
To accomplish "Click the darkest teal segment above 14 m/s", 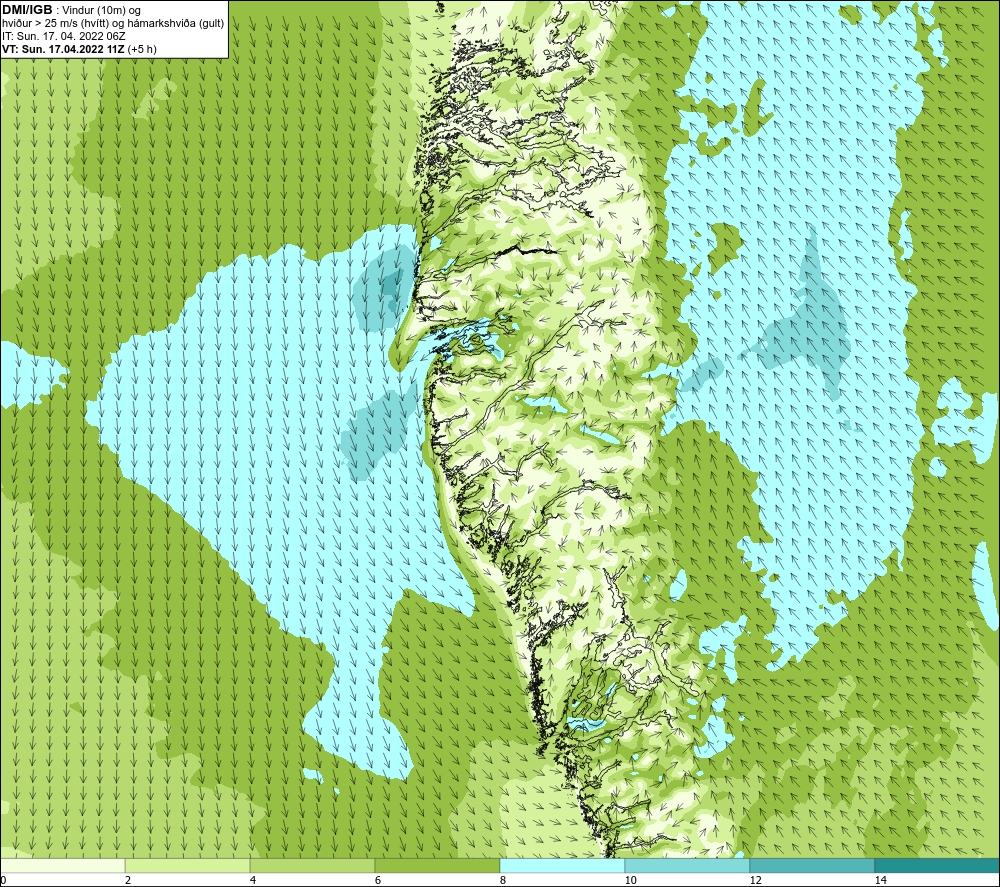I will [x=937, y=865].
